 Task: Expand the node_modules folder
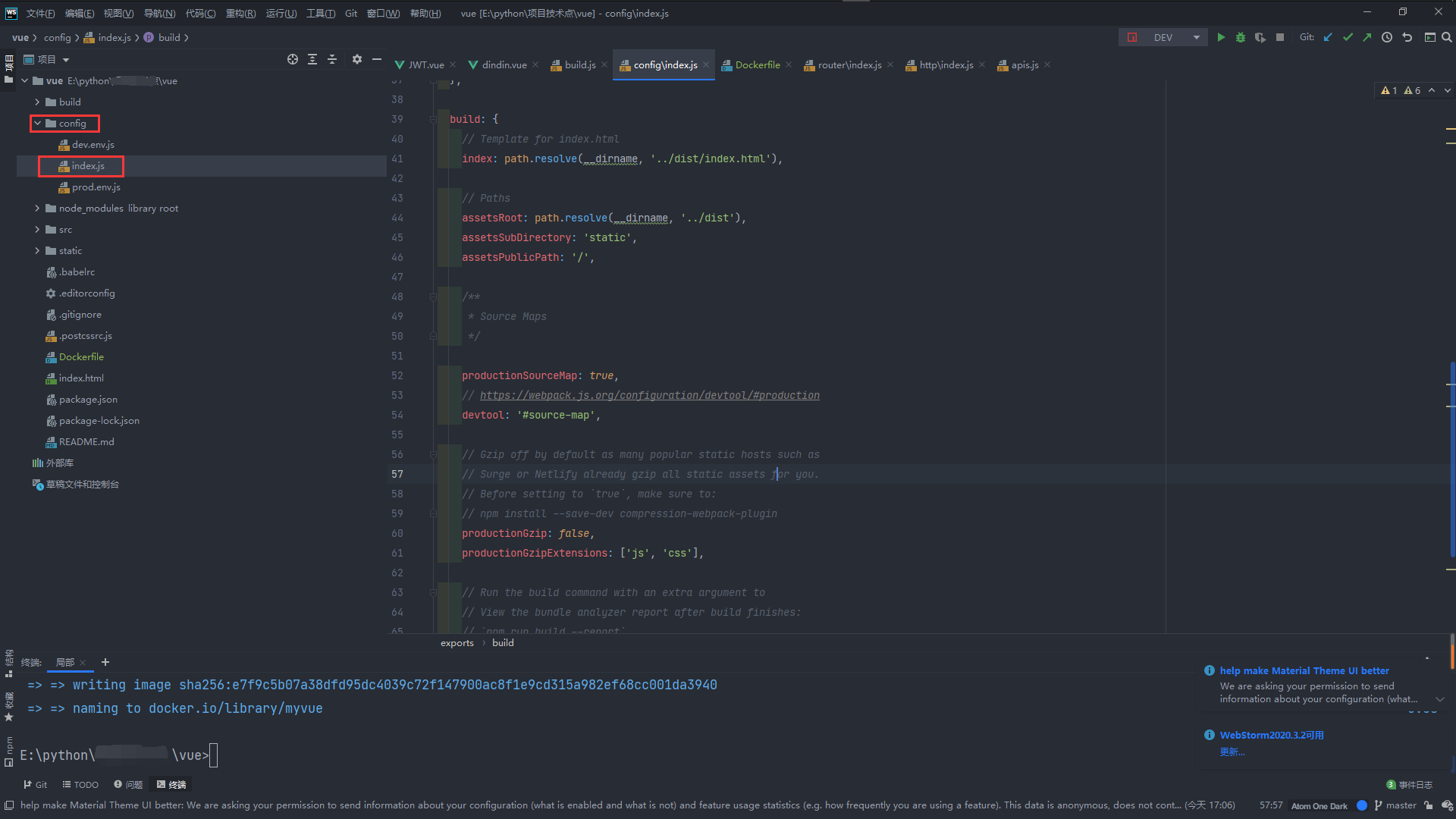pos(37,208)
